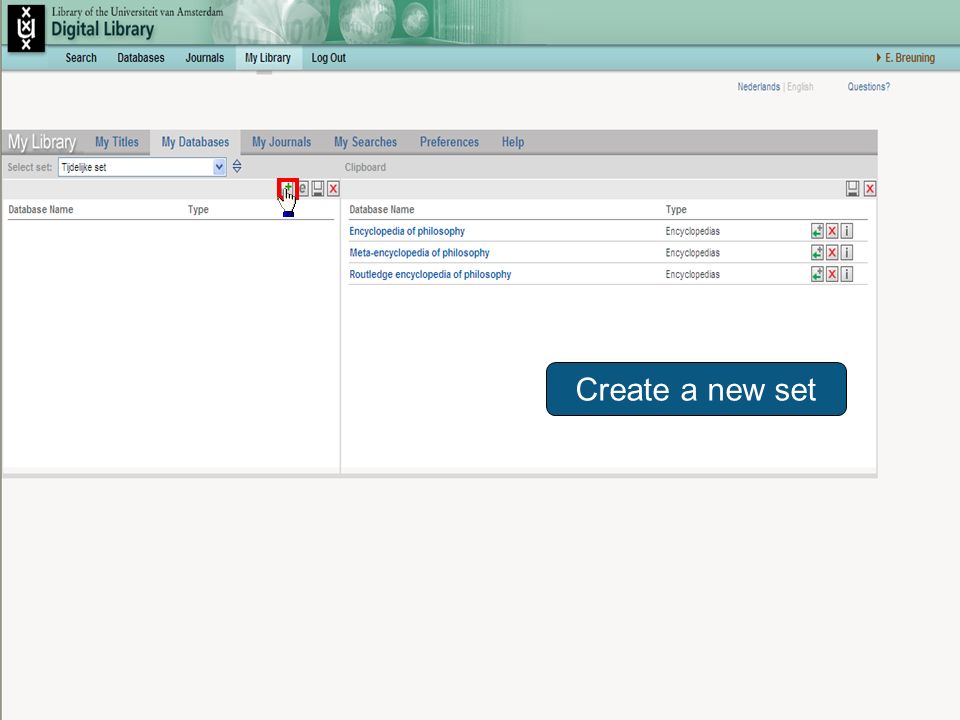The height and width of the screenshot is (720, 960).
Task: Remove Meta-encyclopedia of philosophy from clipboard
Action: tap(832, 252)
